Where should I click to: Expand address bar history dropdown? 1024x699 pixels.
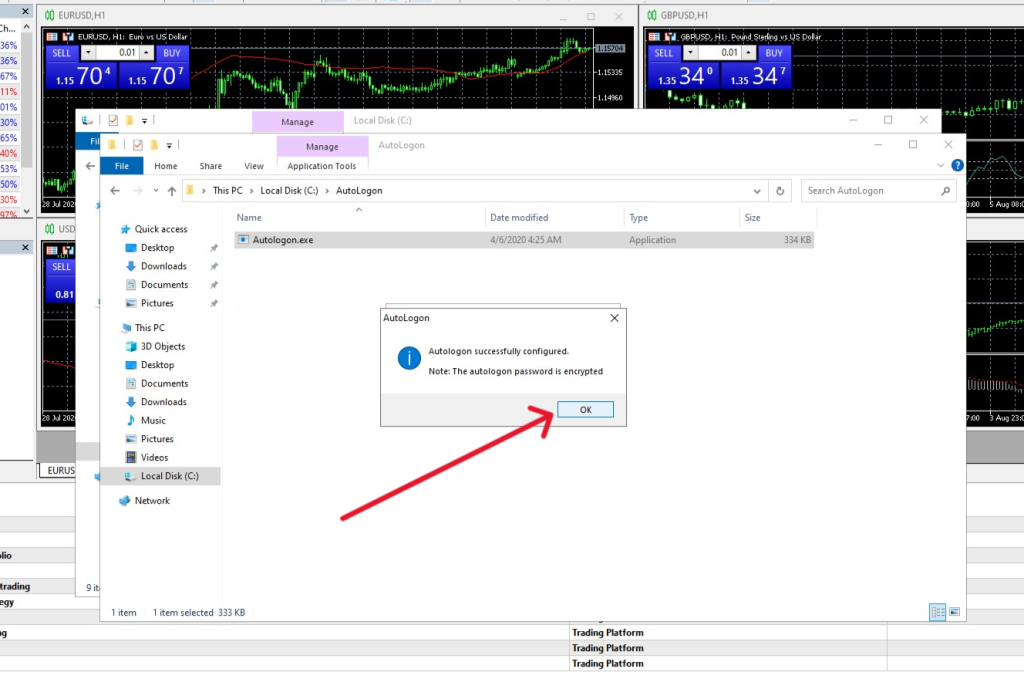pyautogui.click(x=757, y=191)
